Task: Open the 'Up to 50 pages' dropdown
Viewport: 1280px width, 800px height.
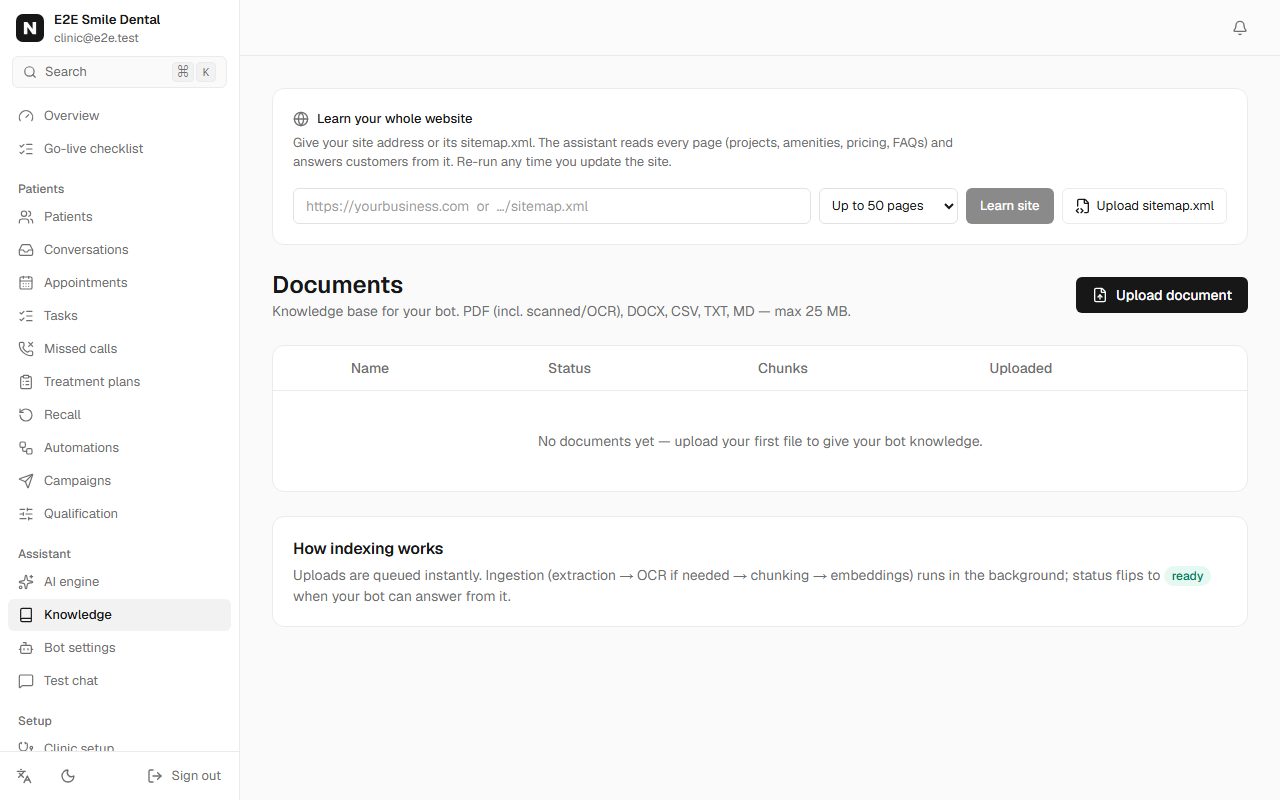Action: coord(888,206)
